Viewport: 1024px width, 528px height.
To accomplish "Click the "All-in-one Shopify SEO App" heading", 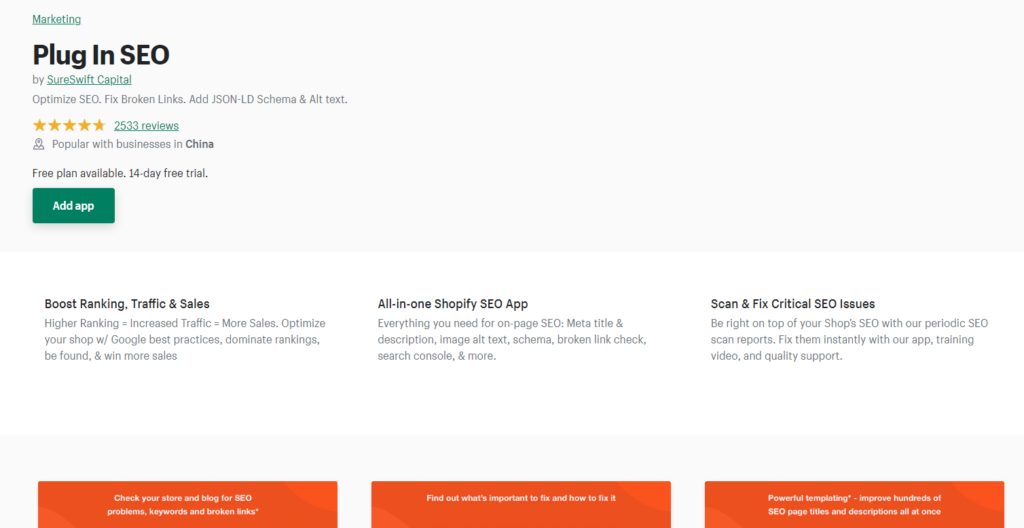I will [453, 304].
